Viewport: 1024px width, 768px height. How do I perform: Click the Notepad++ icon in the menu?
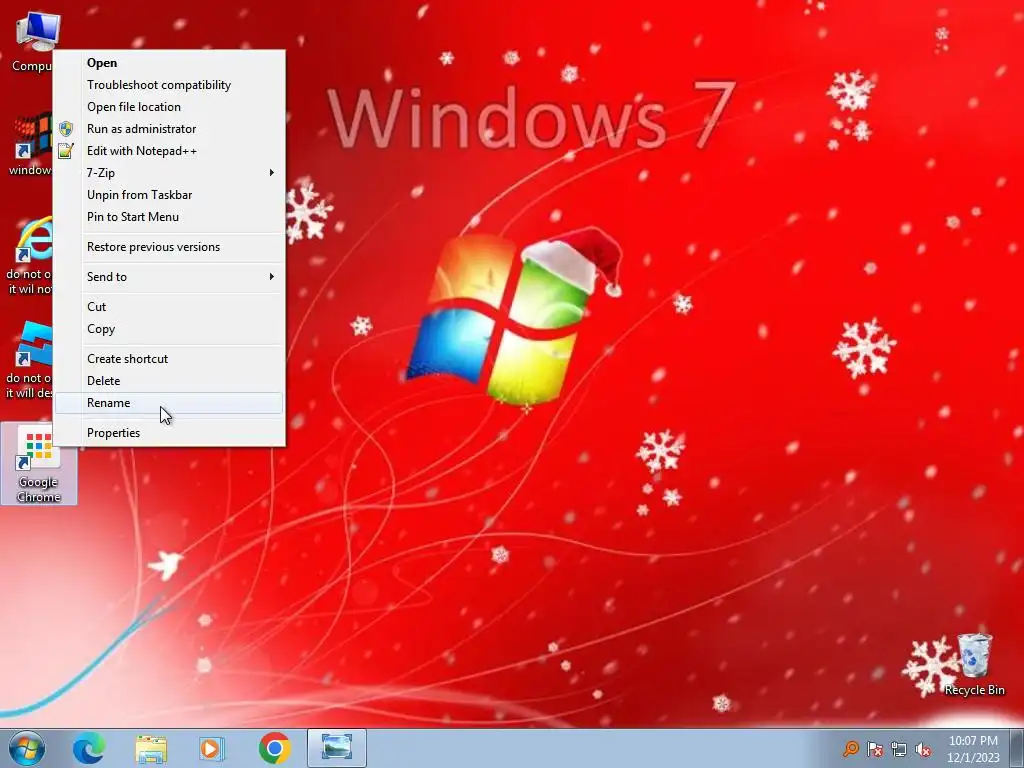point(66,151)
